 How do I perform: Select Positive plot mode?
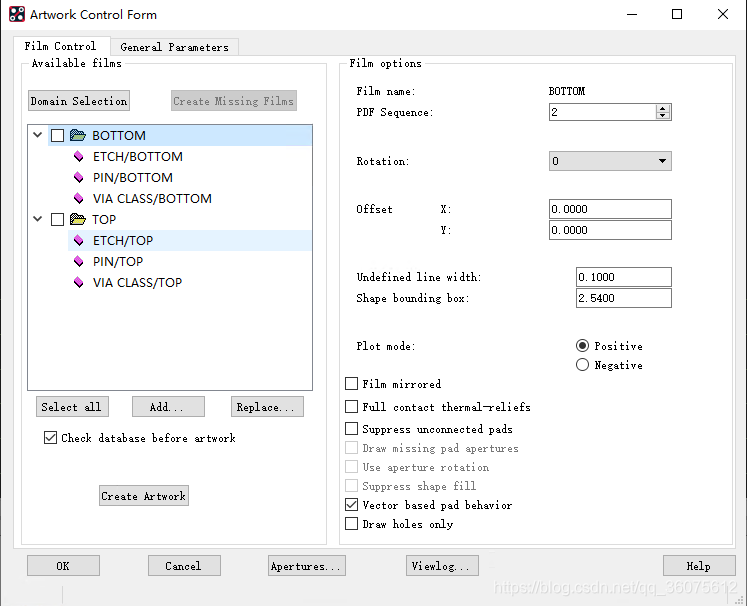pyautogui.click(x=582, y=345)
